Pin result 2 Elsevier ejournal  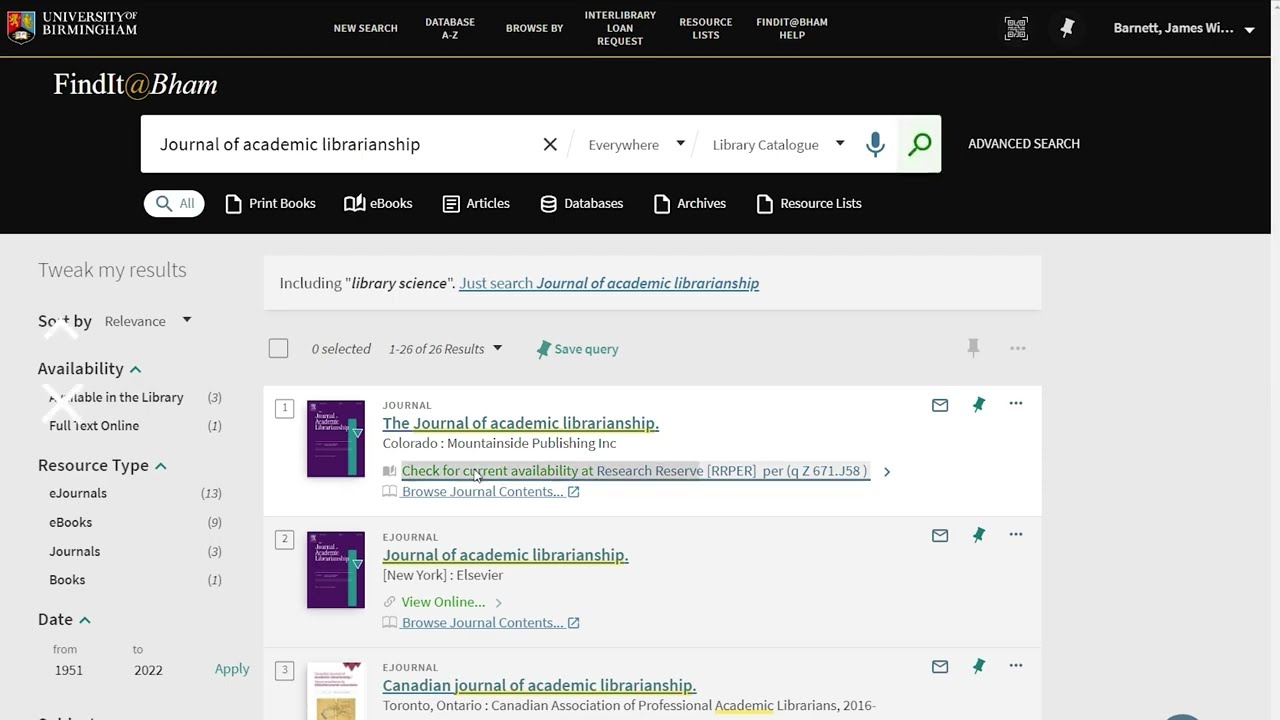979,535
